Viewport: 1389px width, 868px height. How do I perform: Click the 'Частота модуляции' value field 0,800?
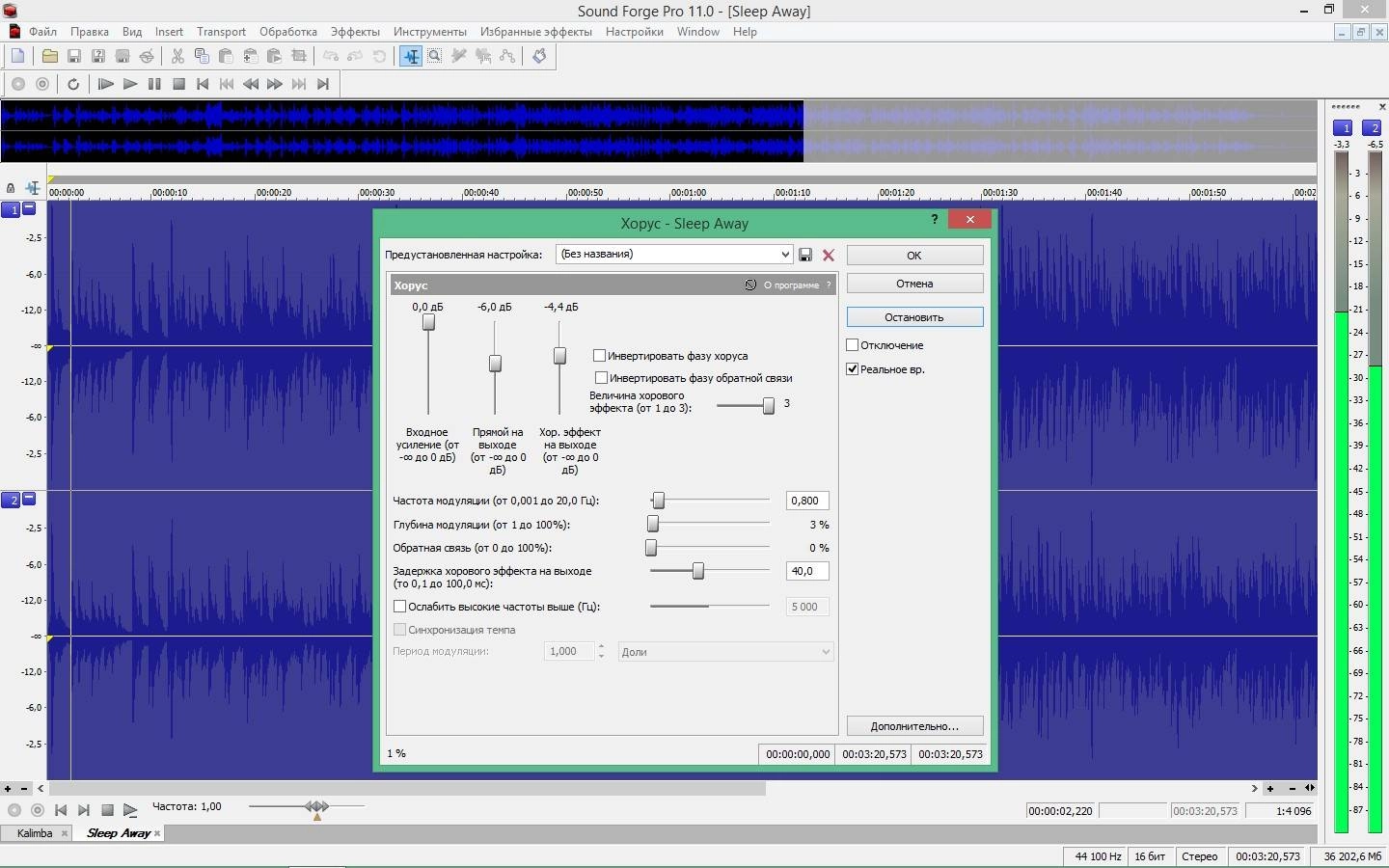pyautogui.click(x=807, y=501)
